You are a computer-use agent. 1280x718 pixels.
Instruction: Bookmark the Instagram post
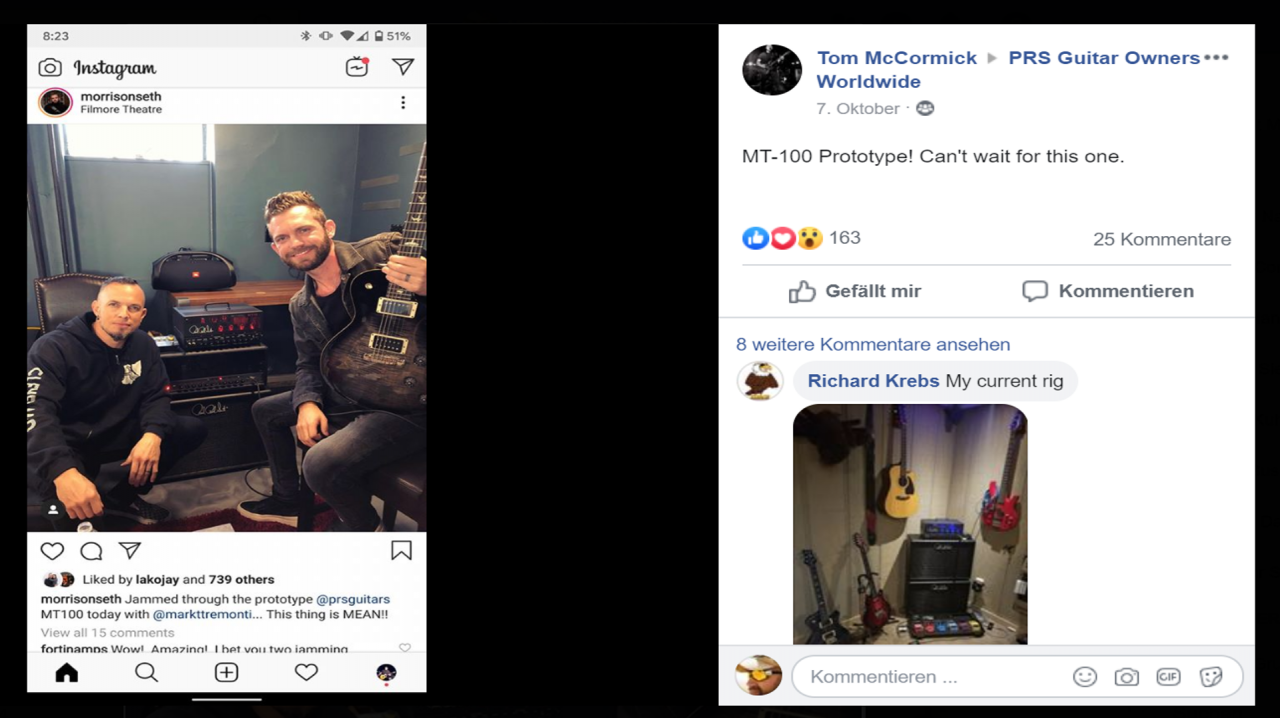tap(401, 551)
